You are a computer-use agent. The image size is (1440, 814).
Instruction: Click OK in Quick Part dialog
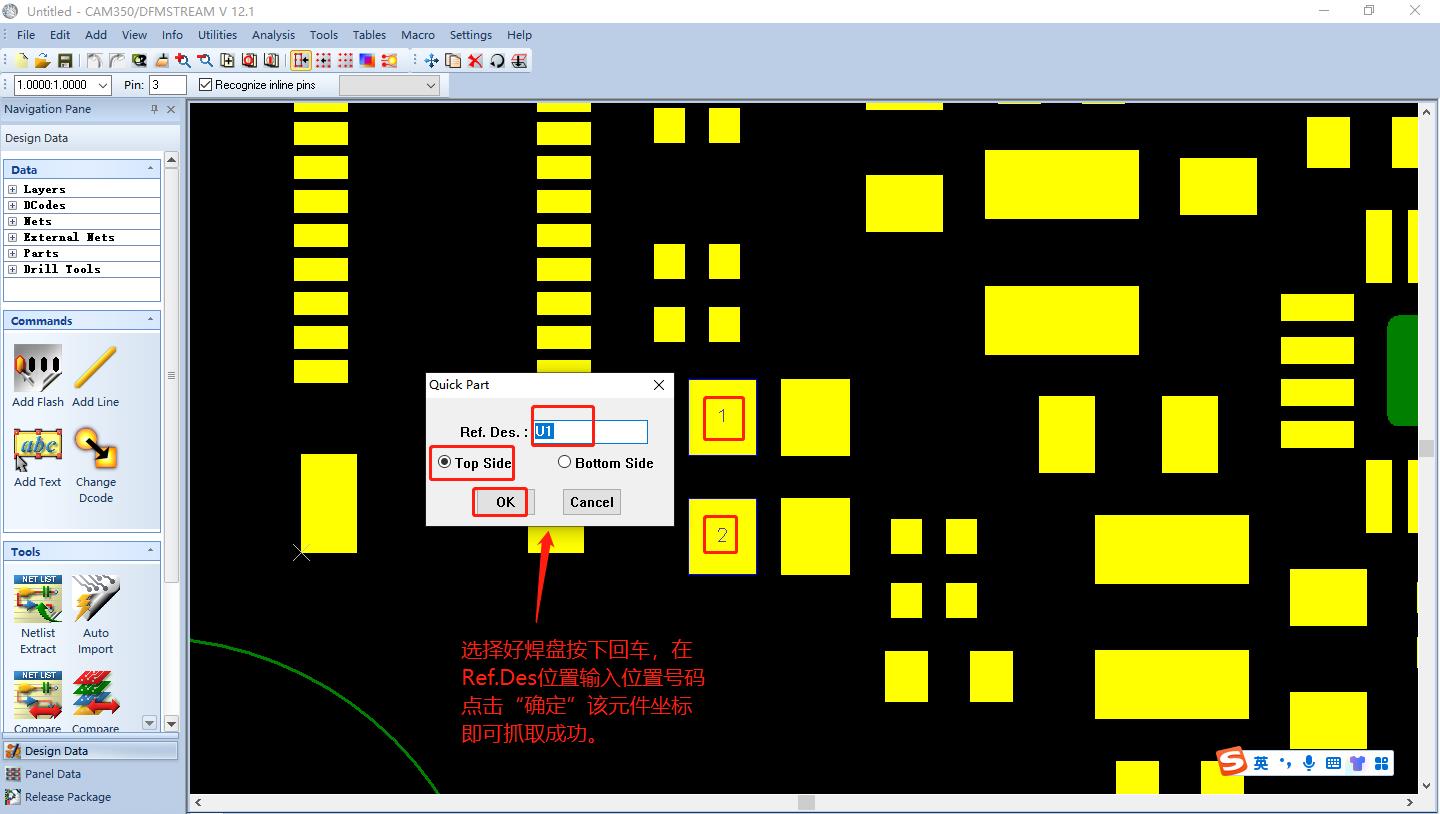pyautogui.click(x=505, y=502)
